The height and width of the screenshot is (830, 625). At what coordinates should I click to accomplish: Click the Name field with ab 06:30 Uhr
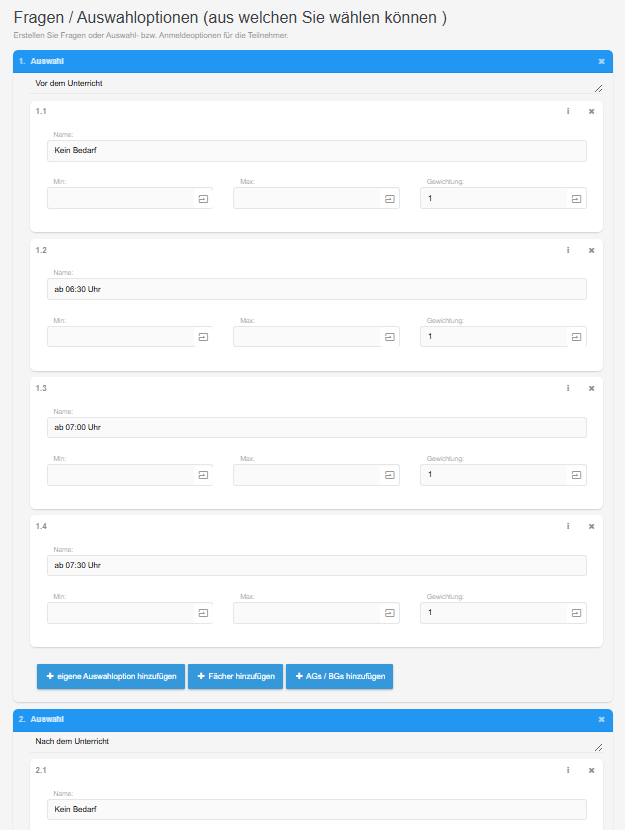316,289
